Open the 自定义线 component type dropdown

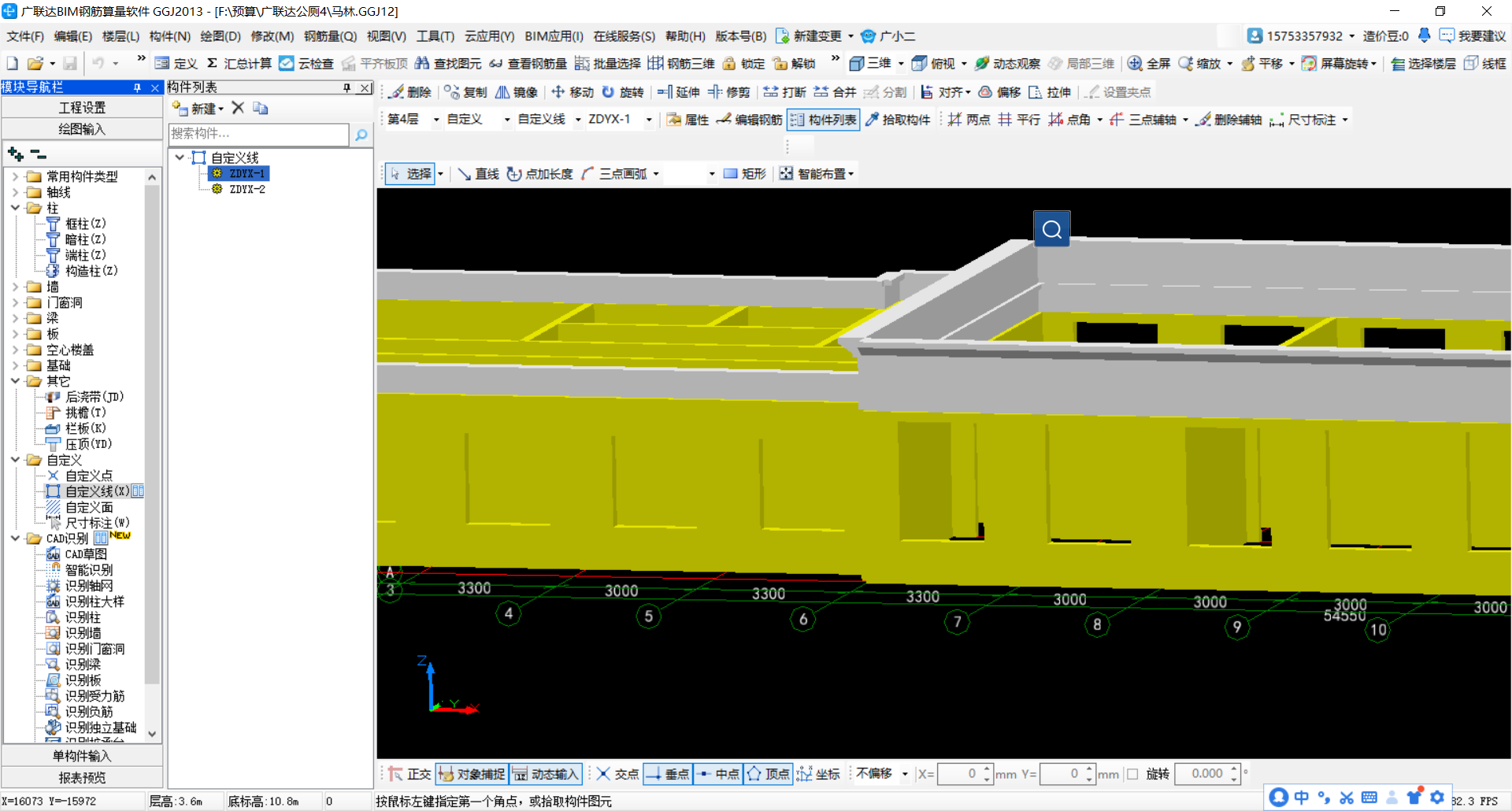pyautogui.click(x=578, y=120)
